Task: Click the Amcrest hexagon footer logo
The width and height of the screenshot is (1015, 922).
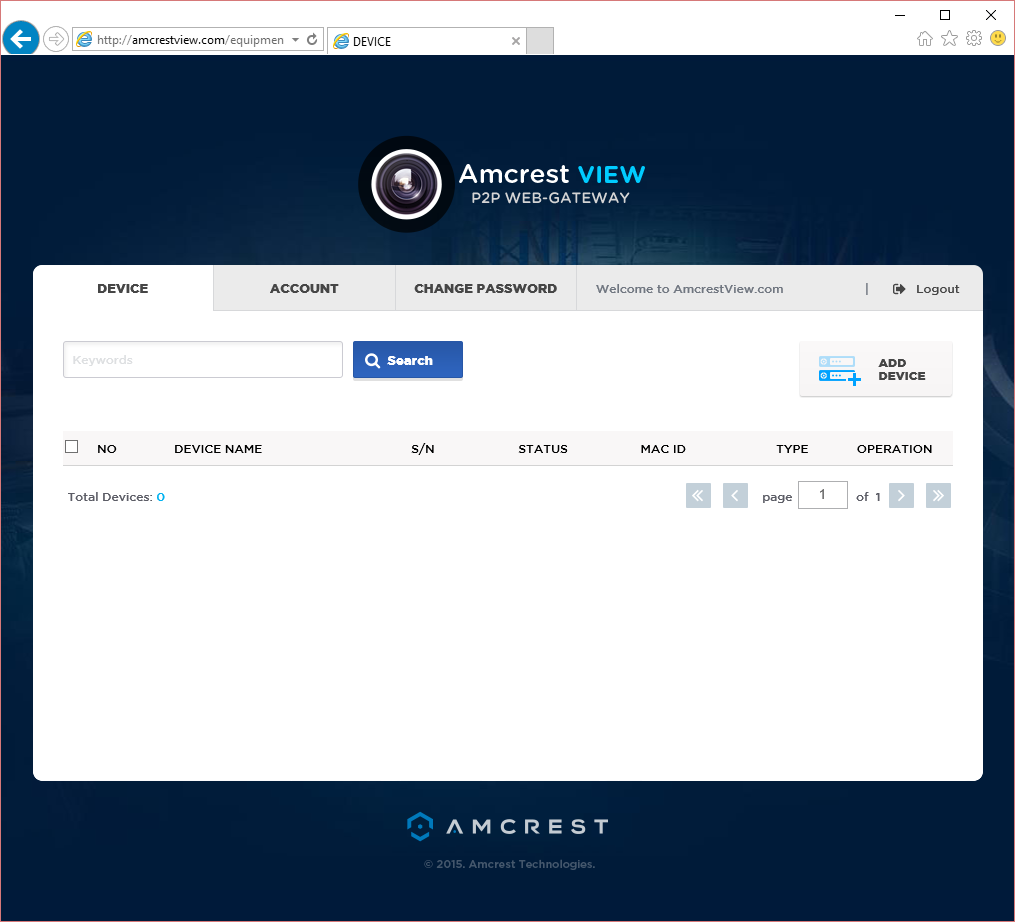Action: 420,826
